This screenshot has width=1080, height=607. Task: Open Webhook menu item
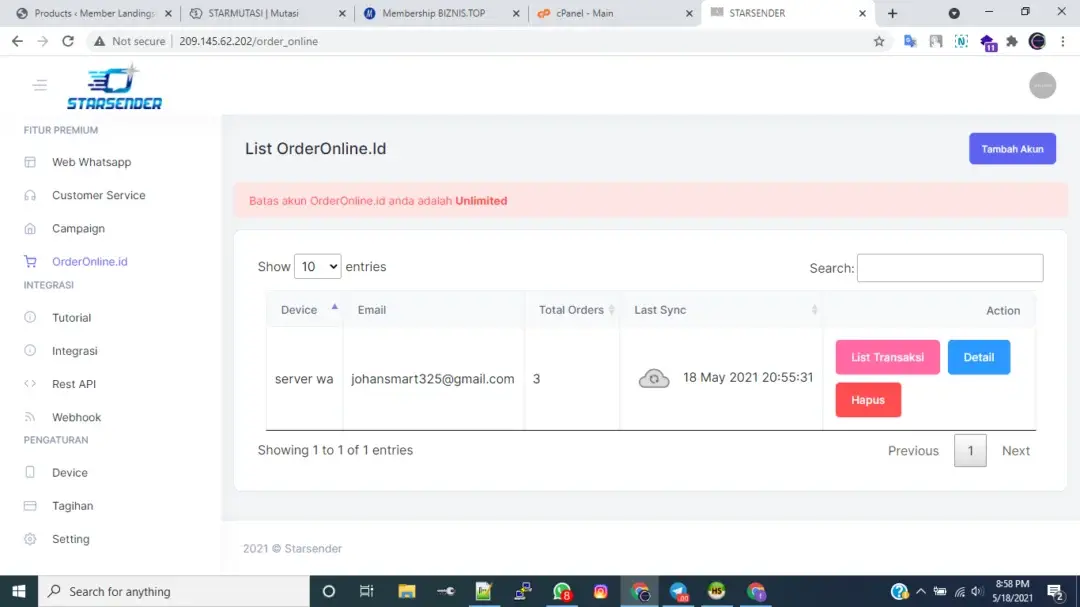(x=76, y=417)
